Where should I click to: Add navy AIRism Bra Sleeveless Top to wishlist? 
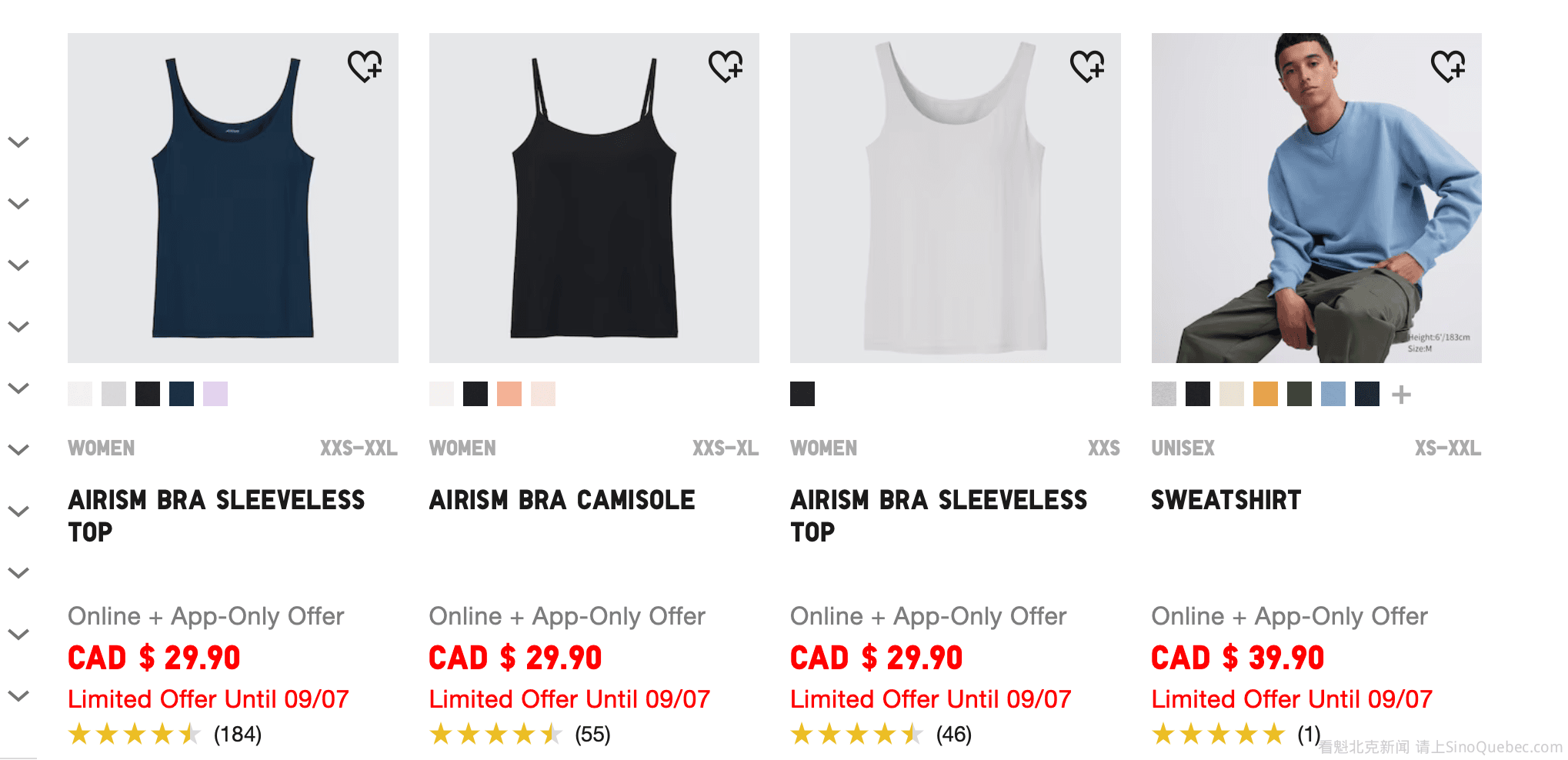[365, 66]
